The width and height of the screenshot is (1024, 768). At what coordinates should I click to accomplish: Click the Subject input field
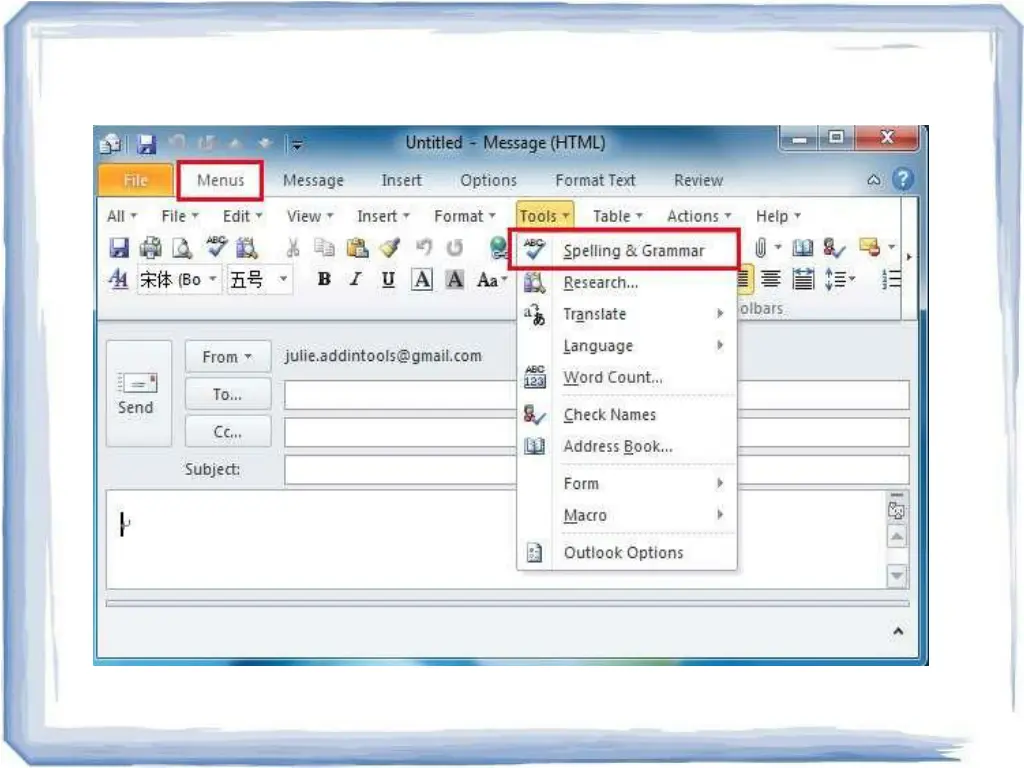(x=596, y=469)
